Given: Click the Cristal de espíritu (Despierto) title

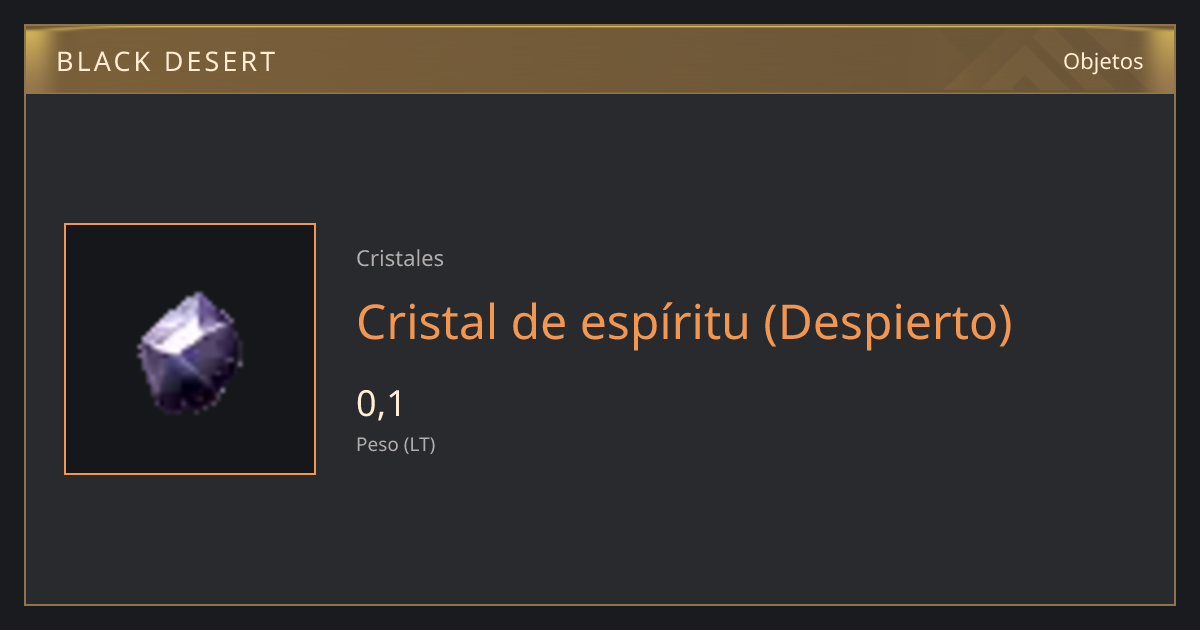Looking at the screenshot, I should [x=684, y=322].
